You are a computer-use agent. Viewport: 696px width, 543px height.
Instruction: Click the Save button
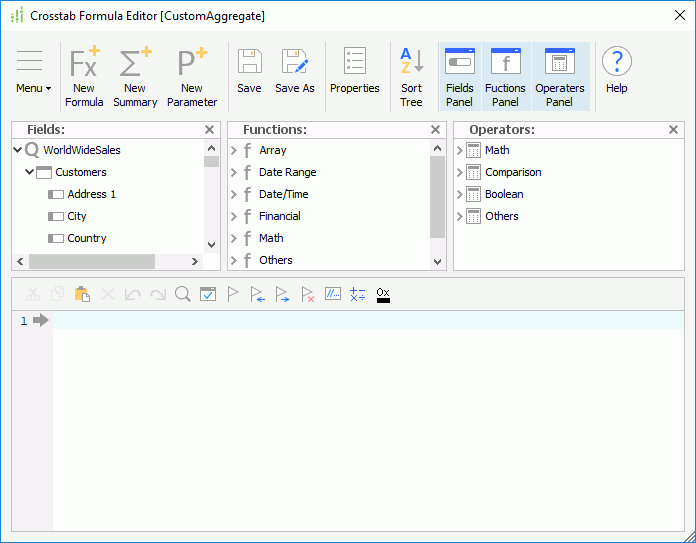click(x=249, y=76)
